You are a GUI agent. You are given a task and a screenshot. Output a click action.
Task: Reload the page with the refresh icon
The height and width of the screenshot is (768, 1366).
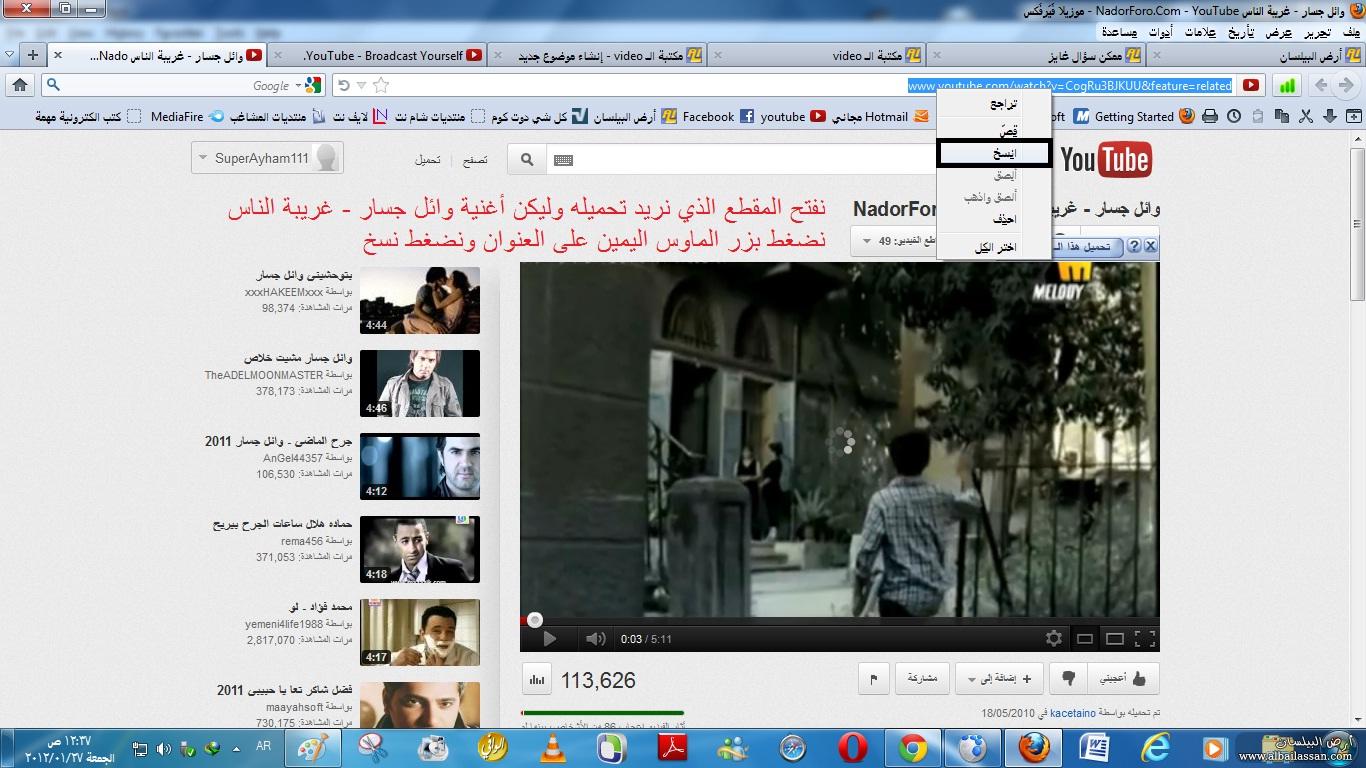(x=344, y=86)
